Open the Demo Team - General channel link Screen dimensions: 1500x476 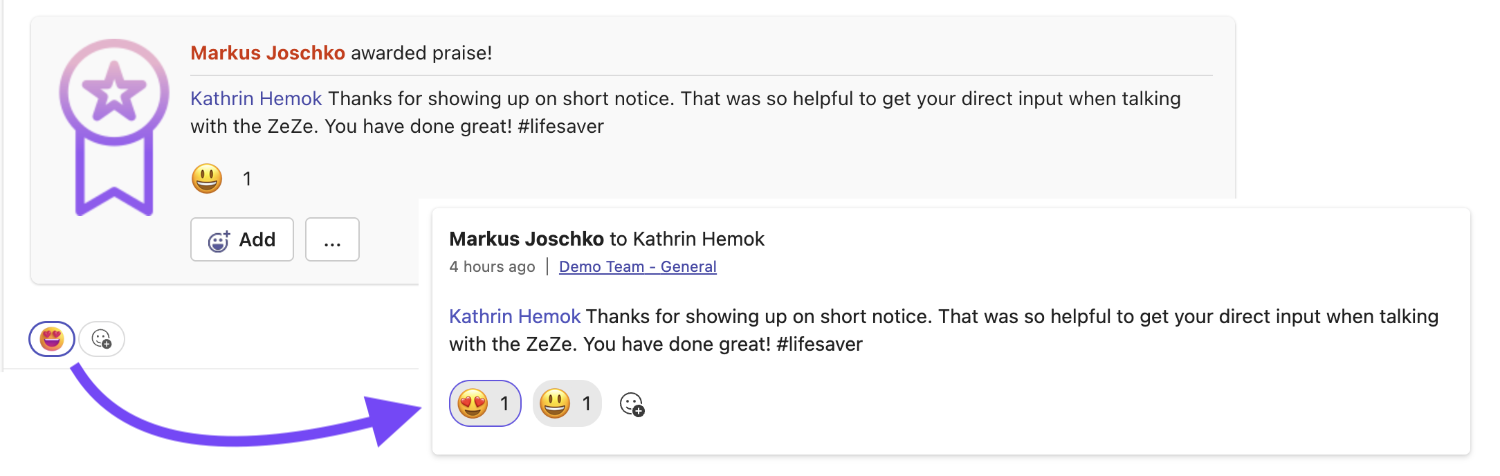click(638, 267)
